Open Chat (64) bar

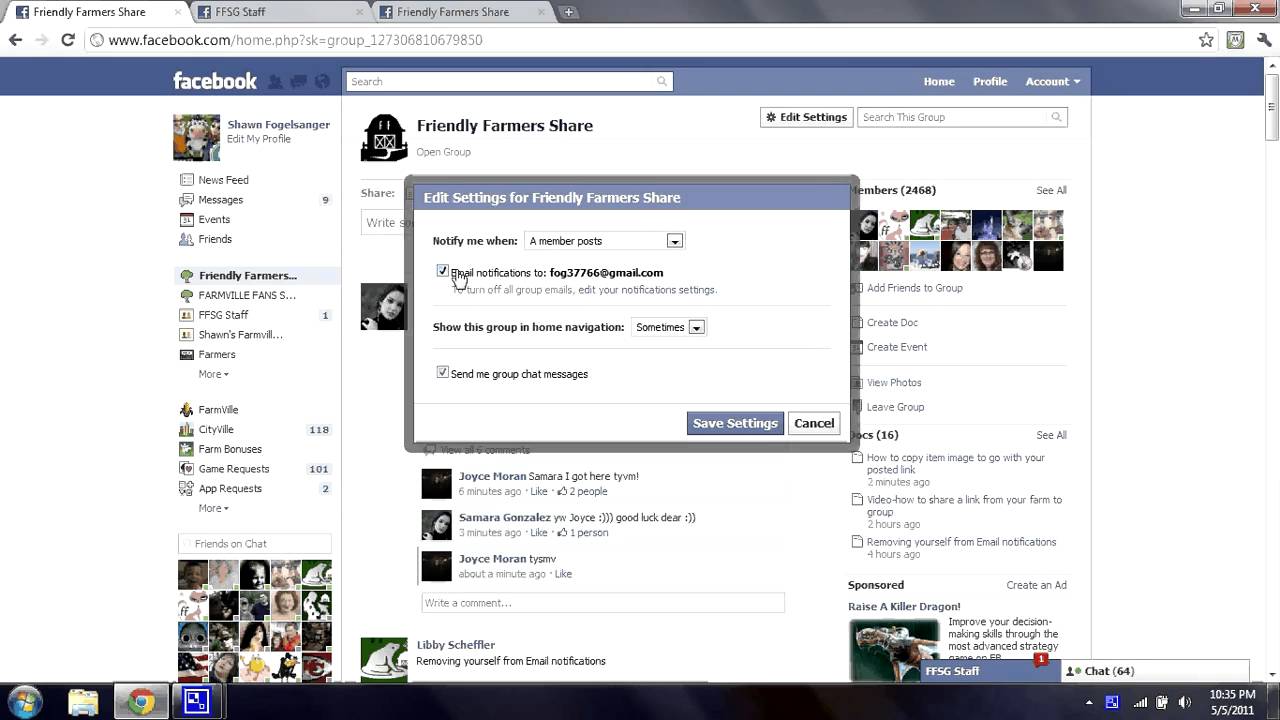[x=1155, y=671]
